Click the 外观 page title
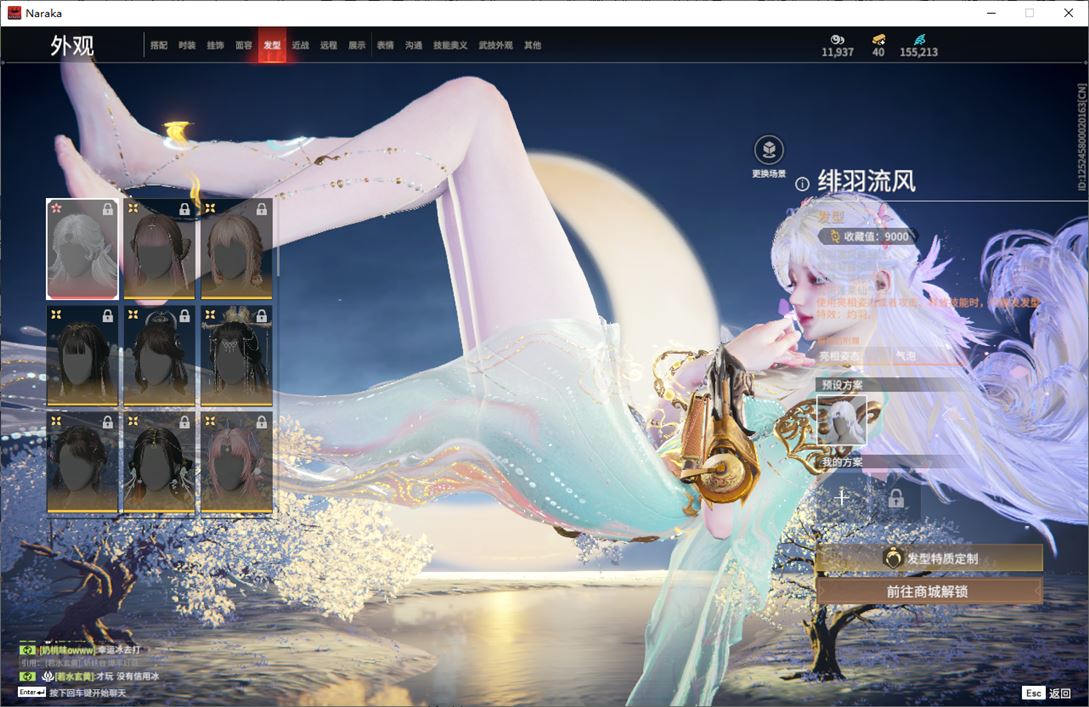The height and width of the screenshot is (707, 1089). coord(72,46)
